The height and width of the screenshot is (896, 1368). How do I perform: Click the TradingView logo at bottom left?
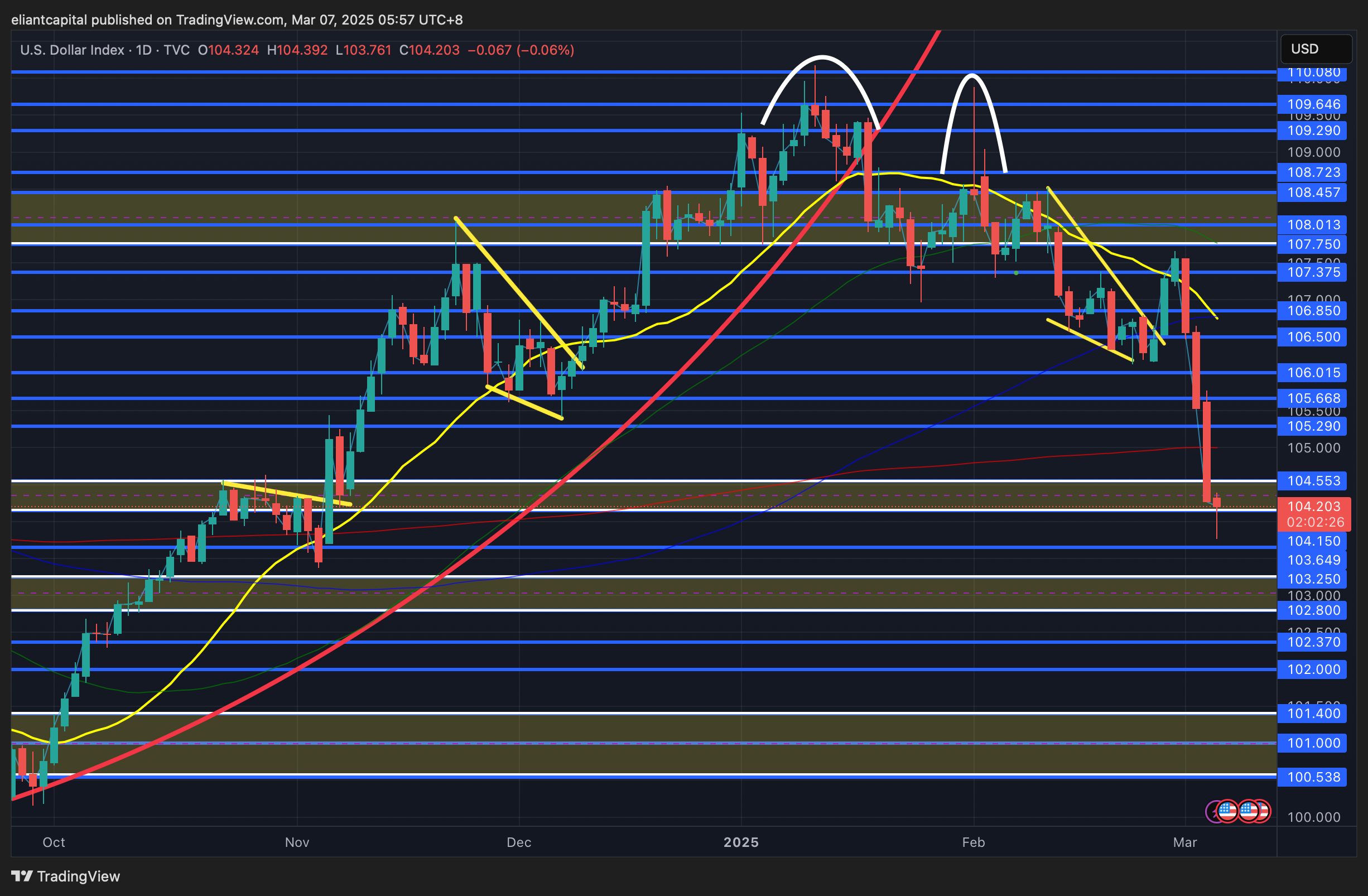(x=65, y=876)
